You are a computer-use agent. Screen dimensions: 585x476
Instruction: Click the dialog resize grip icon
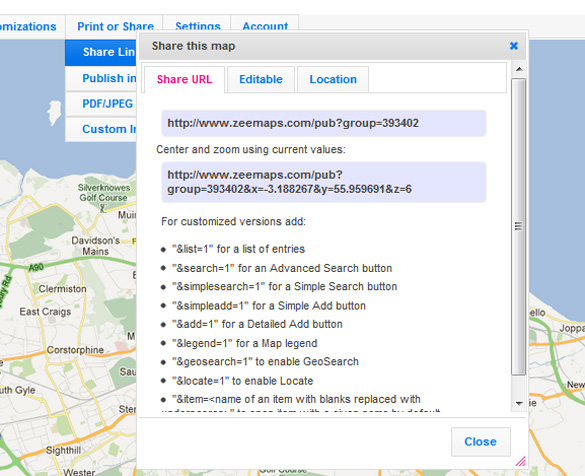coord(520,461)
